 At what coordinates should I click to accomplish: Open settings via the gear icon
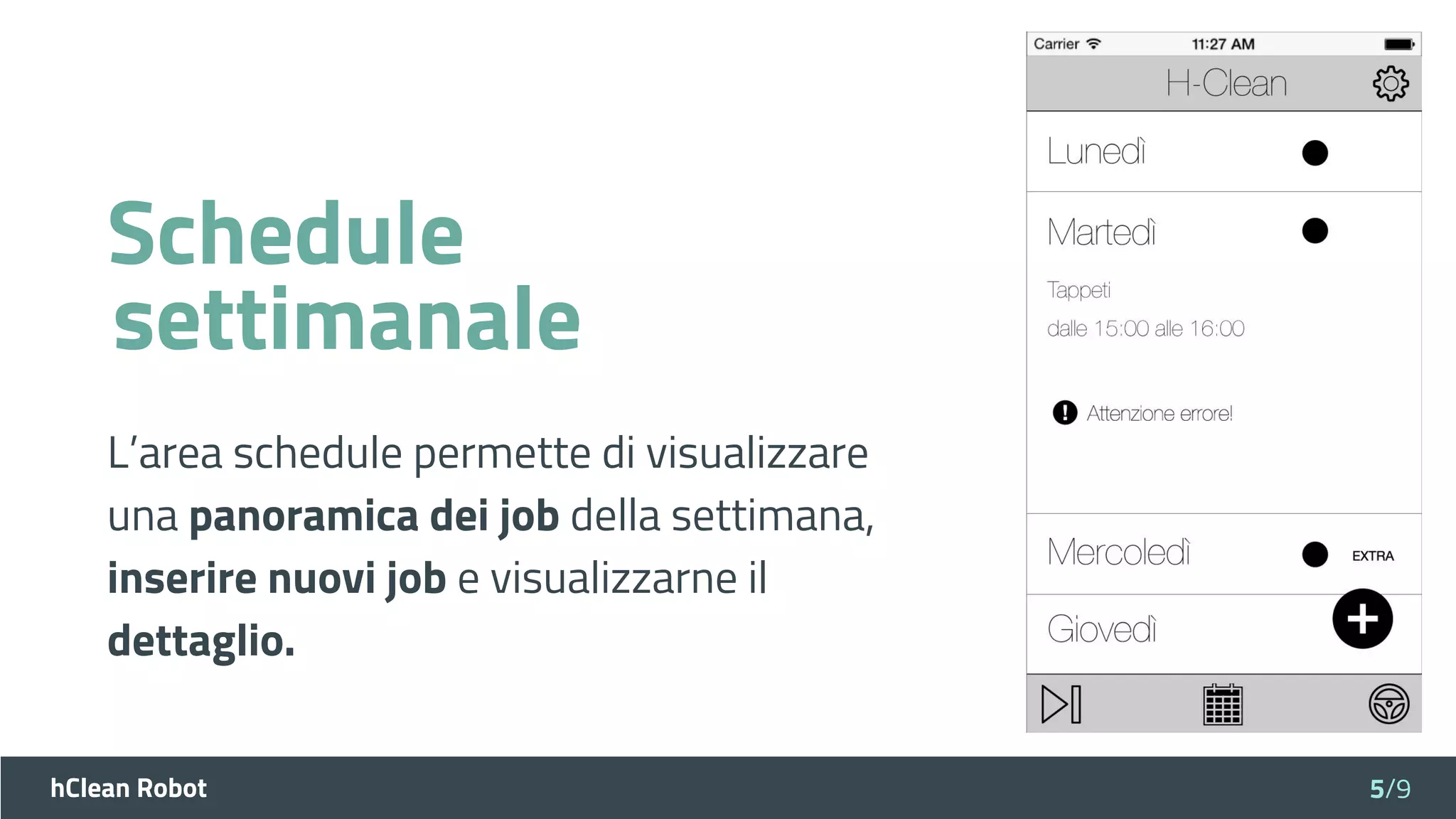pos(1391,84)
